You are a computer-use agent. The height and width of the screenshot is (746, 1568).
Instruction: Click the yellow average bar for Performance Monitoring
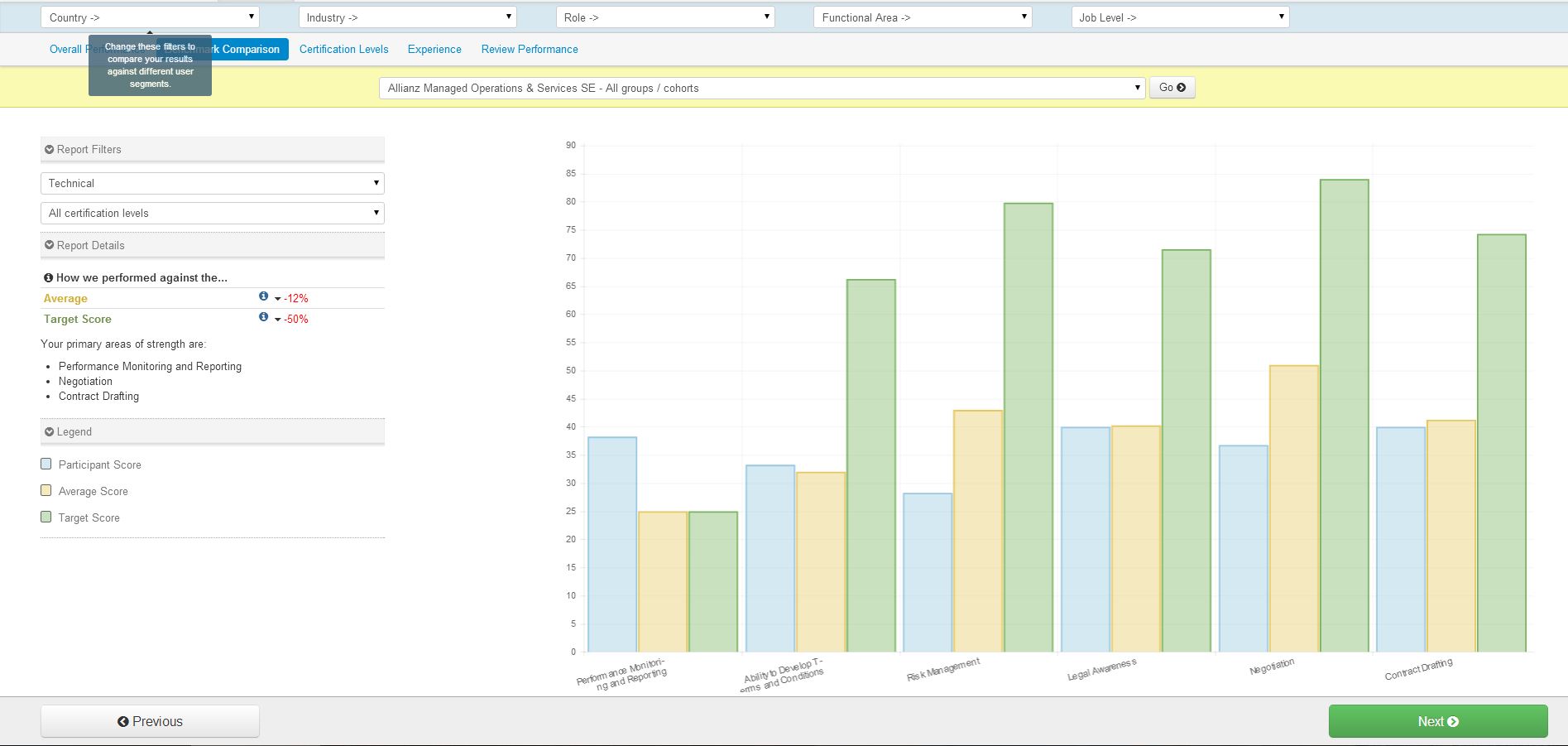pyautogui.click(x=663, y=582)
